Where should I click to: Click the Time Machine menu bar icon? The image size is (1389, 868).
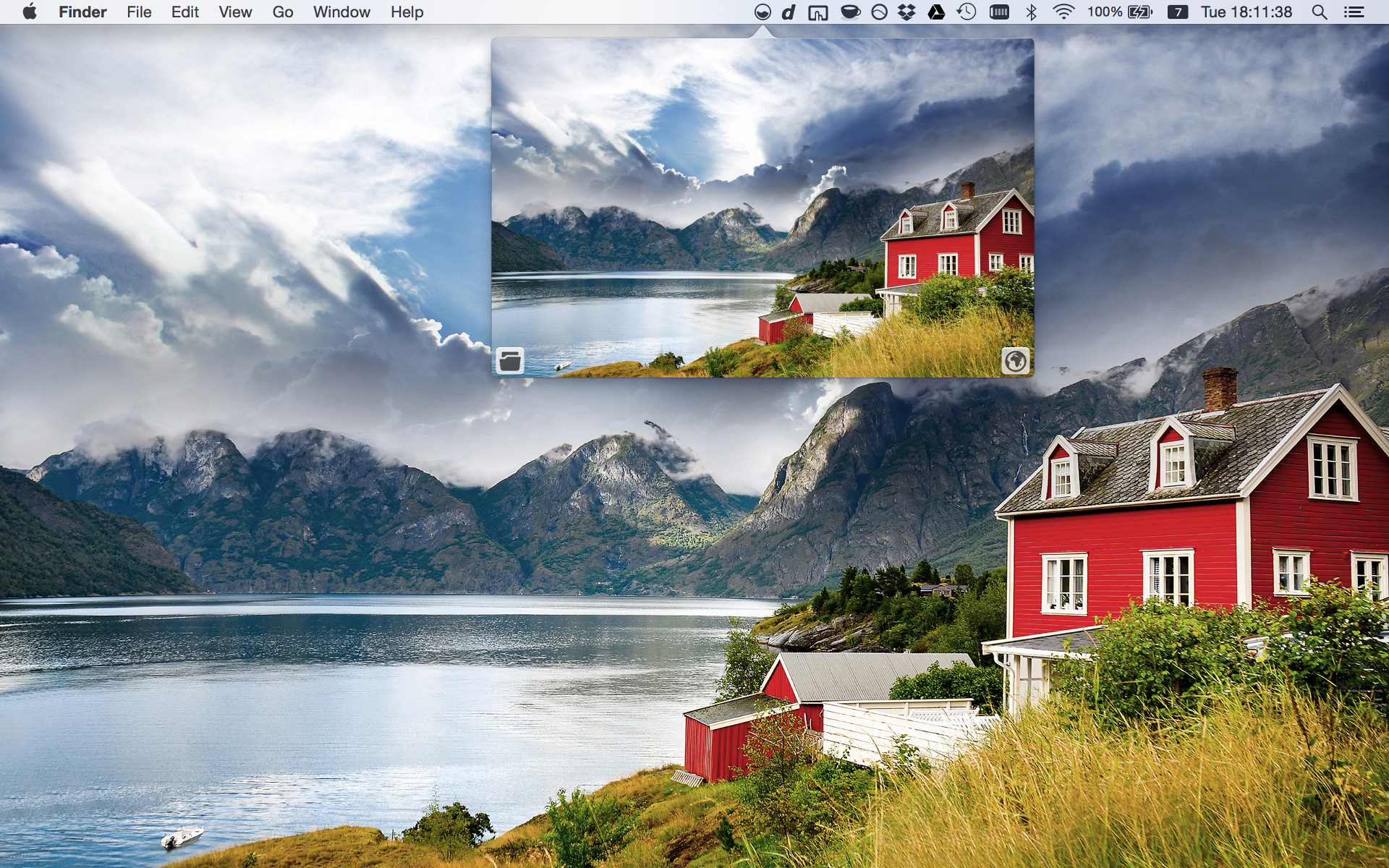point(967,12)
